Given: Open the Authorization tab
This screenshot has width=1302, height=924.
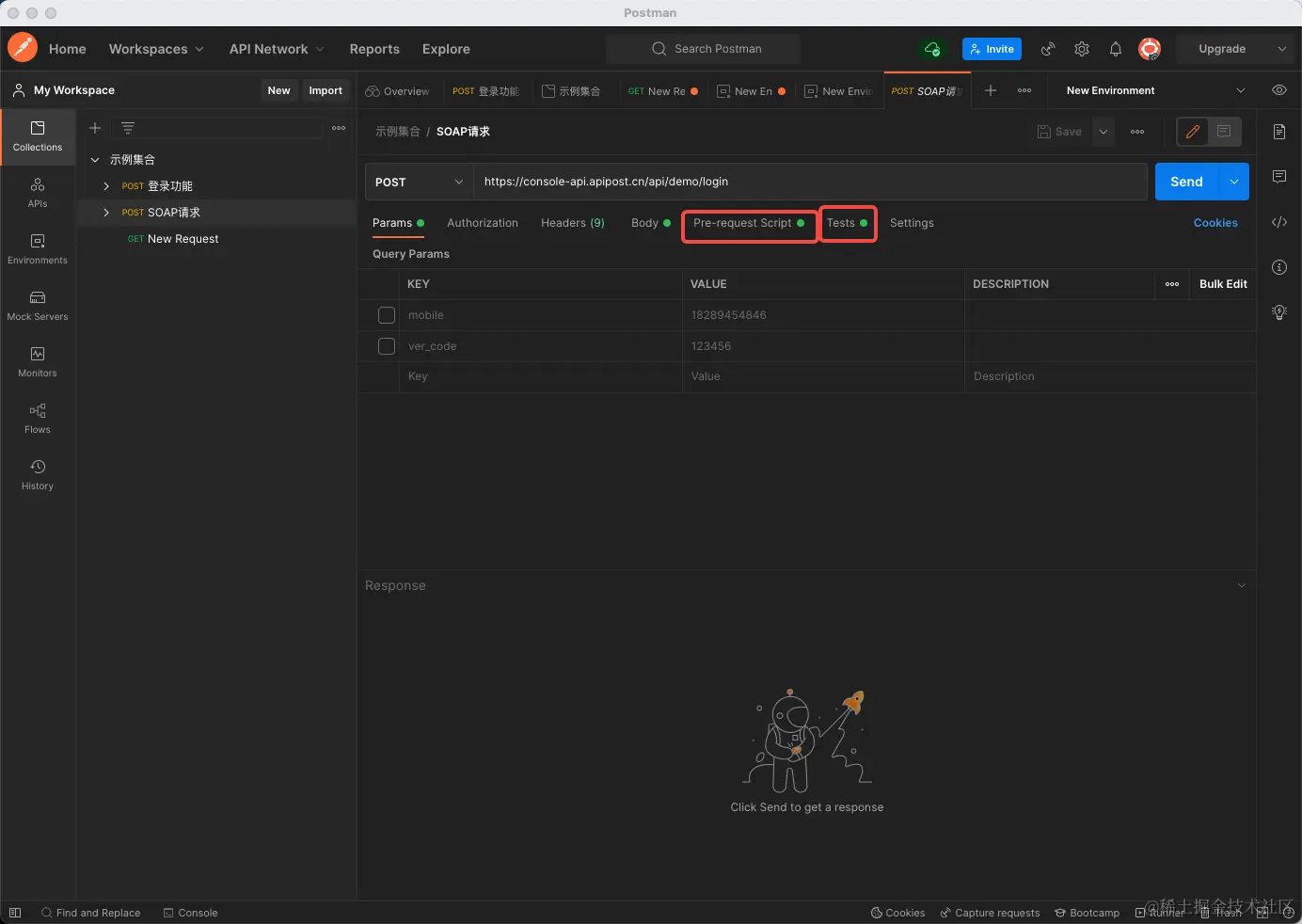Looking at the screenshot, I should [483, 223].
